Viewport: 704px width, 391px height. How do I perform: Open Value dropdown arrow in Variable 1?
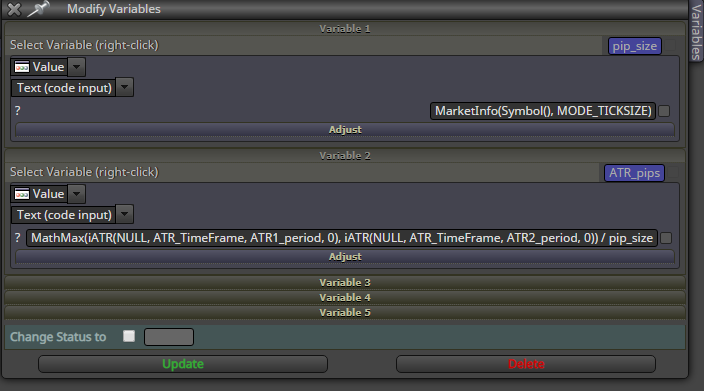pyautogui.click(x=76, y=67)
